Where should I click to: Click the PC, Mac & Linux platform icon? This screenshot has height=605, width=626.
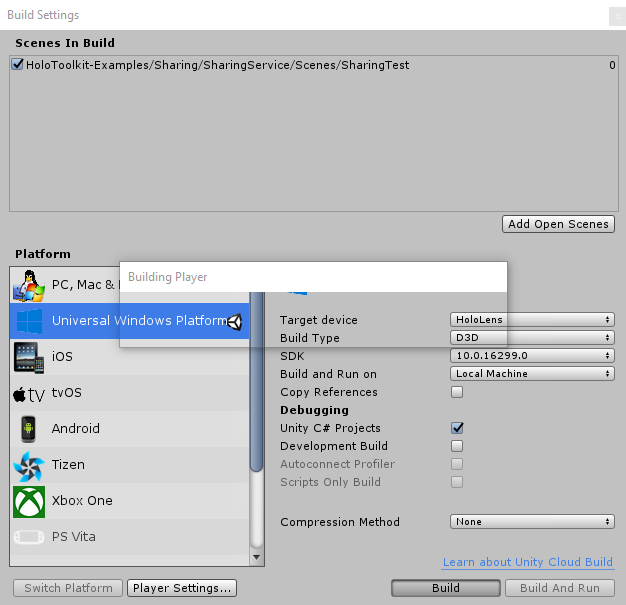(28, 286)
